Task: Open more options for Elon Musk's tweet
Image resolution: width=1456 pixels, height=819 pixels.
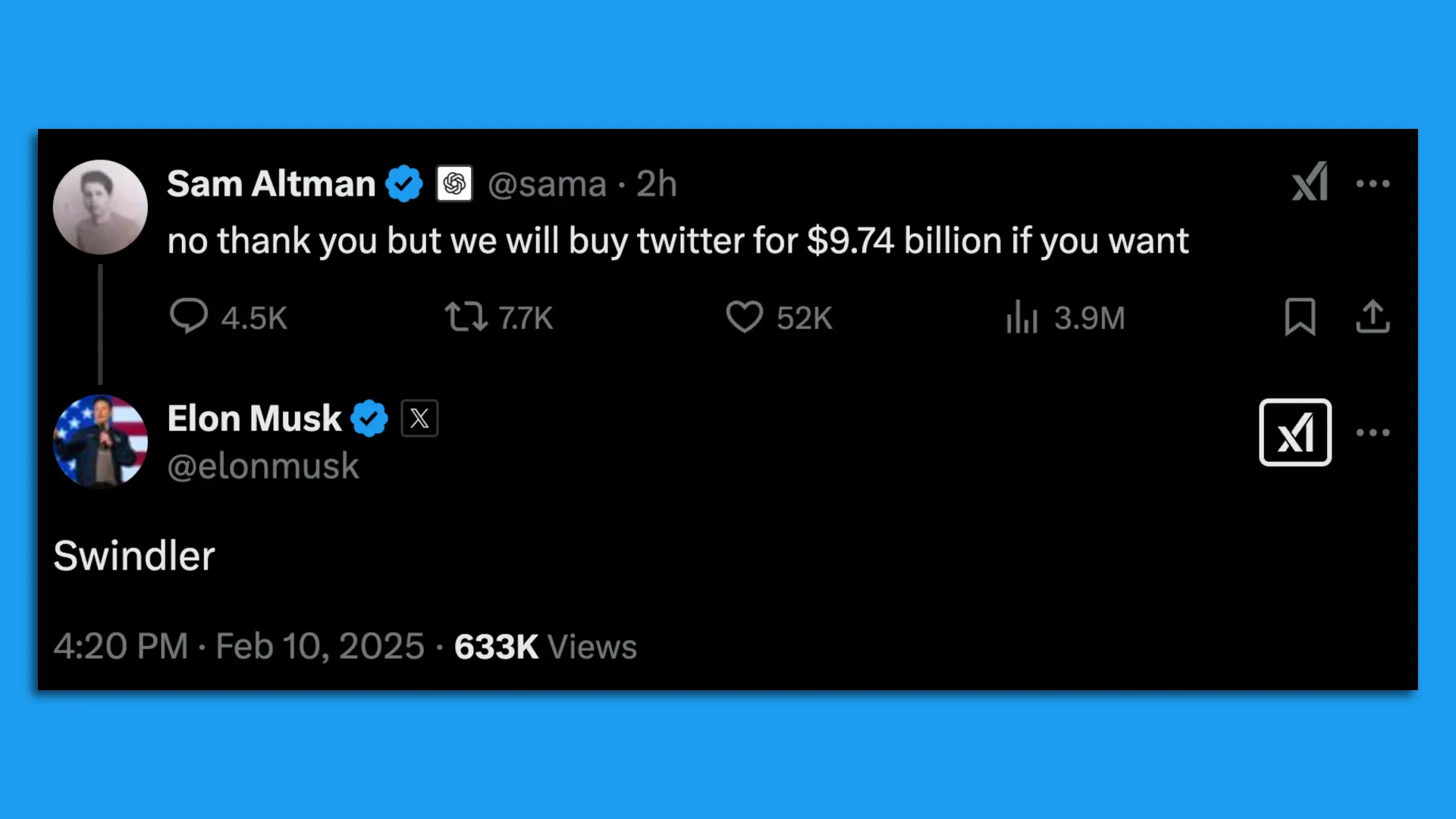Action: (x=1373, y=432)
